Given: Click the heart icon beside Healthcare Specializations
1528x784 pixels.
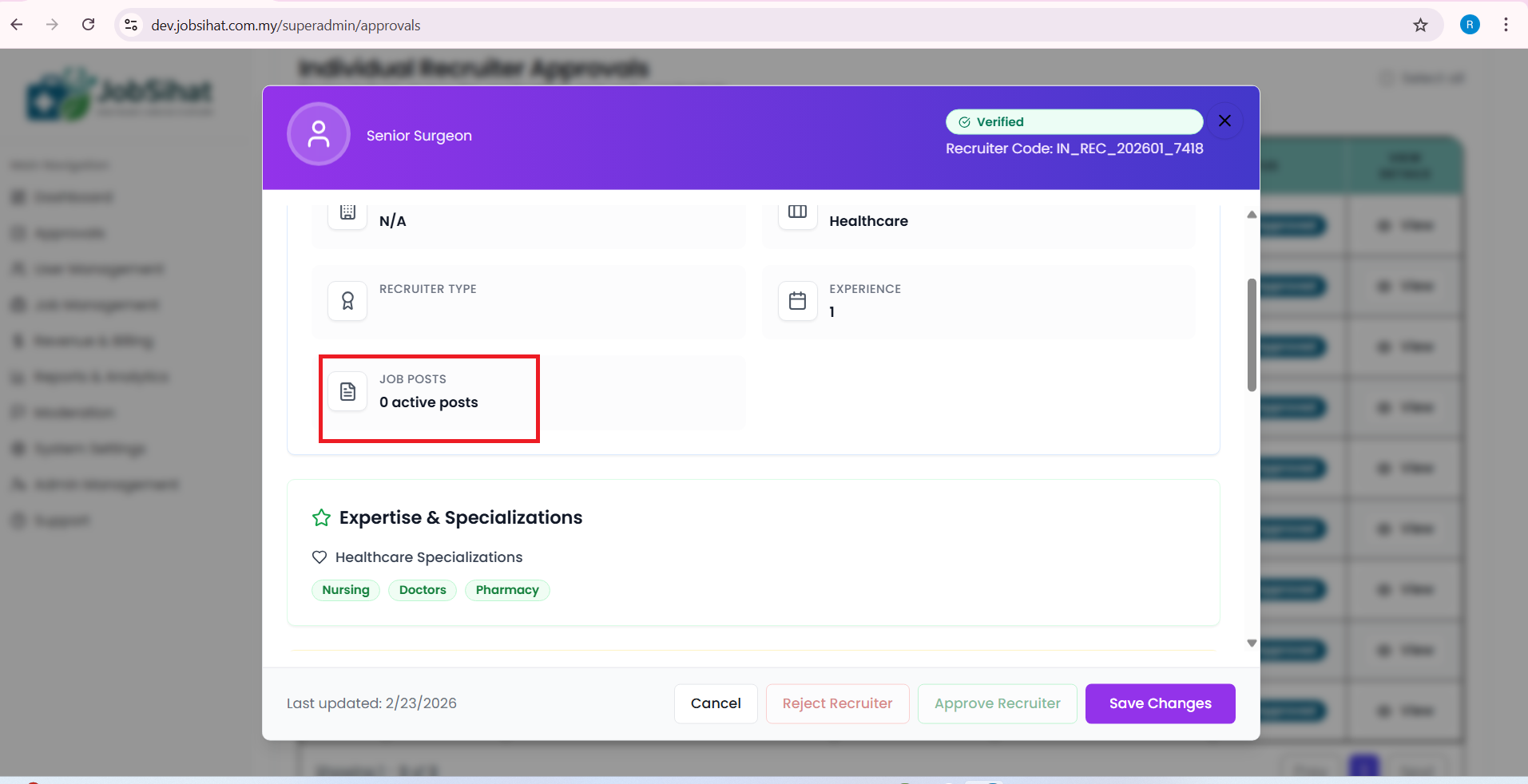Looking at the screenshot, I should coord(319,557).
